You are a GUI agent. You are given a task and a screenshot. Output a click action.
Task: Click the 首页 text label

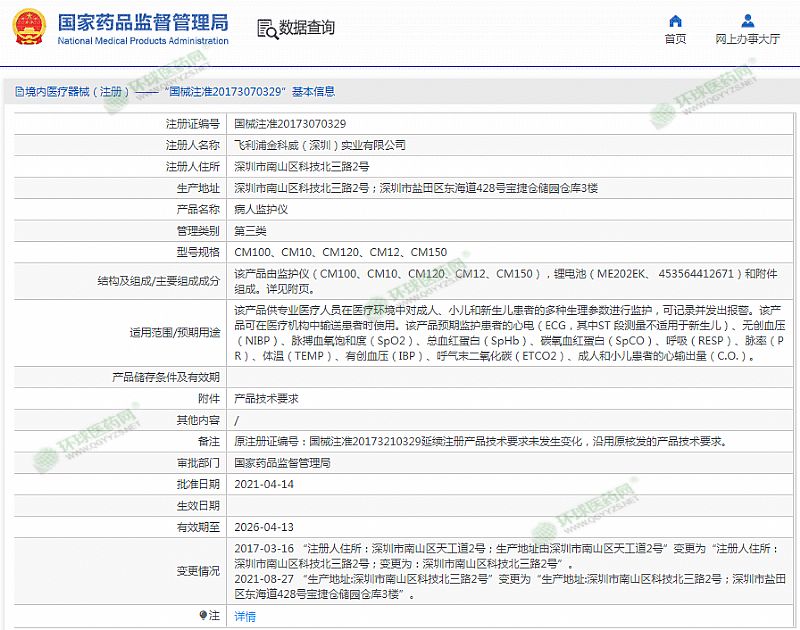tap(676, 39)
